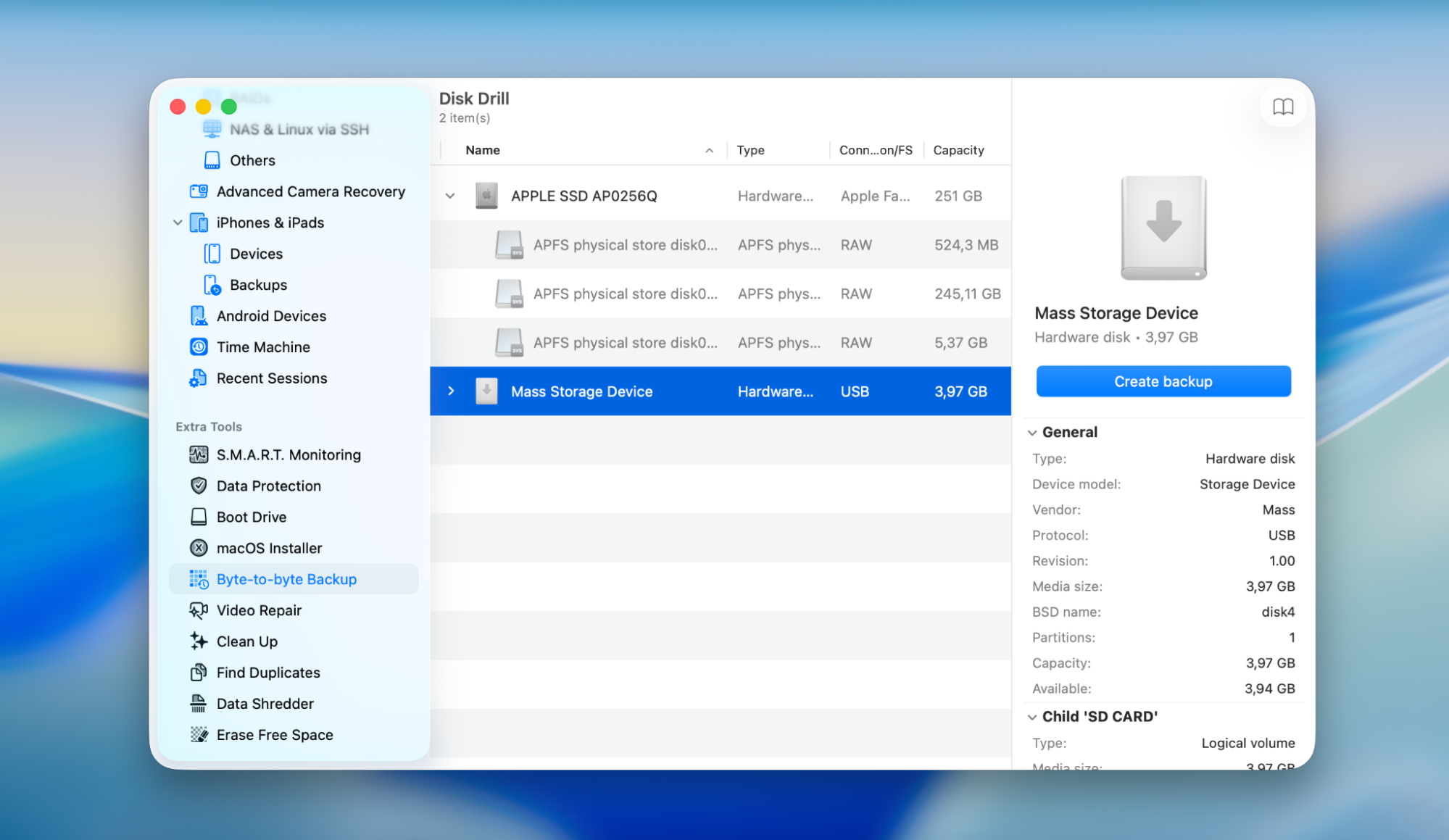Viewport: 1449px width, 840px height.
Task: Click the Mass Storage Device row drive icon
Action: point(486,391)
